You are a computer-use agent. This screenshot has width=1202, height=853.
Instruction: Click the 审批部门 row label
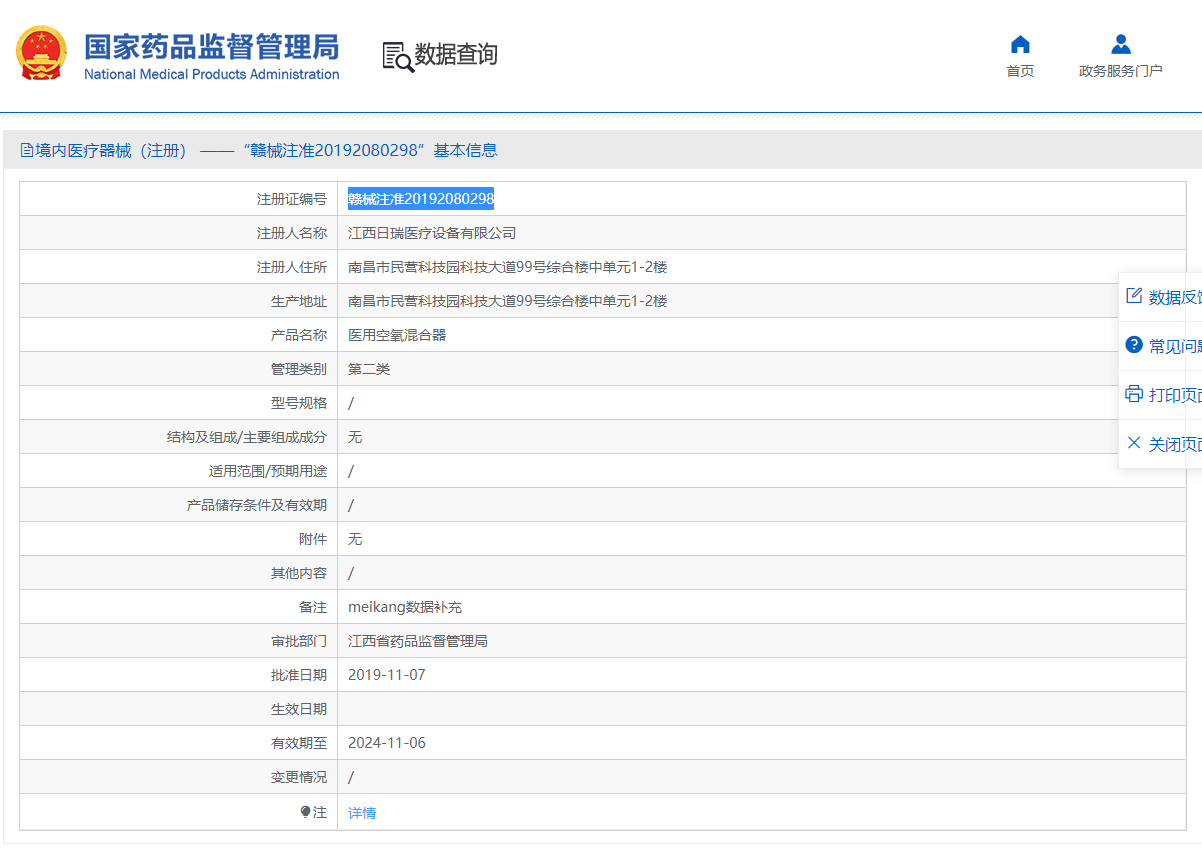(x=299, y=641)
